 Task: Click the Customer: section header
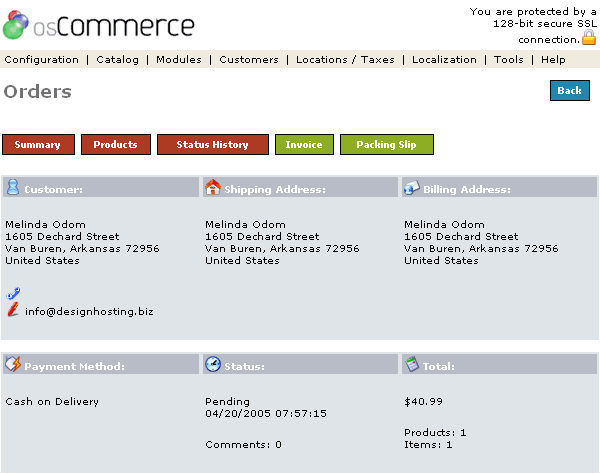pyautogui.click(x=101, y=187)
